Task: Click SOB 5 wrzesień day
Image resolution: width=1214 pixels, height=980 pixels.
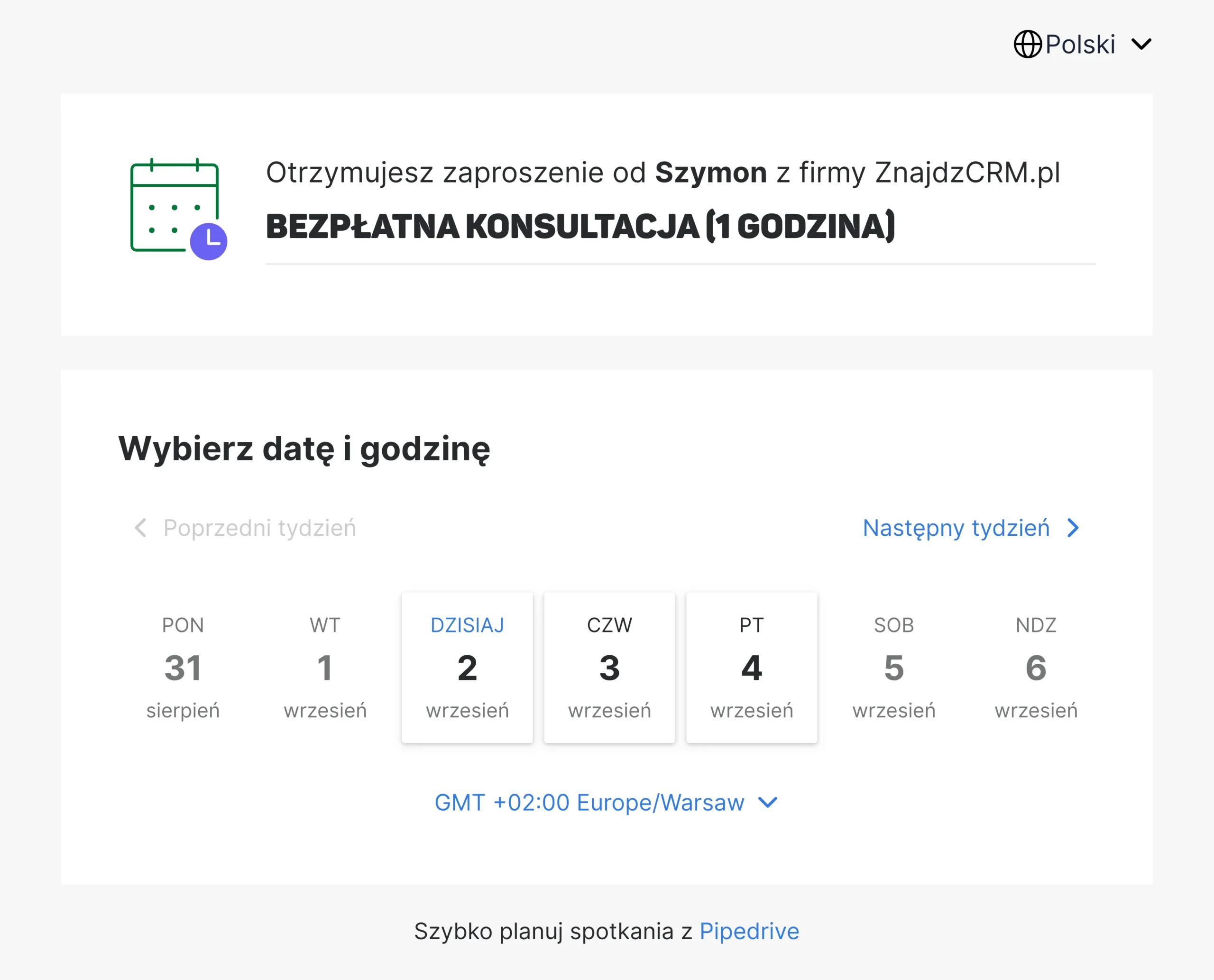Action: coord(894,667)
